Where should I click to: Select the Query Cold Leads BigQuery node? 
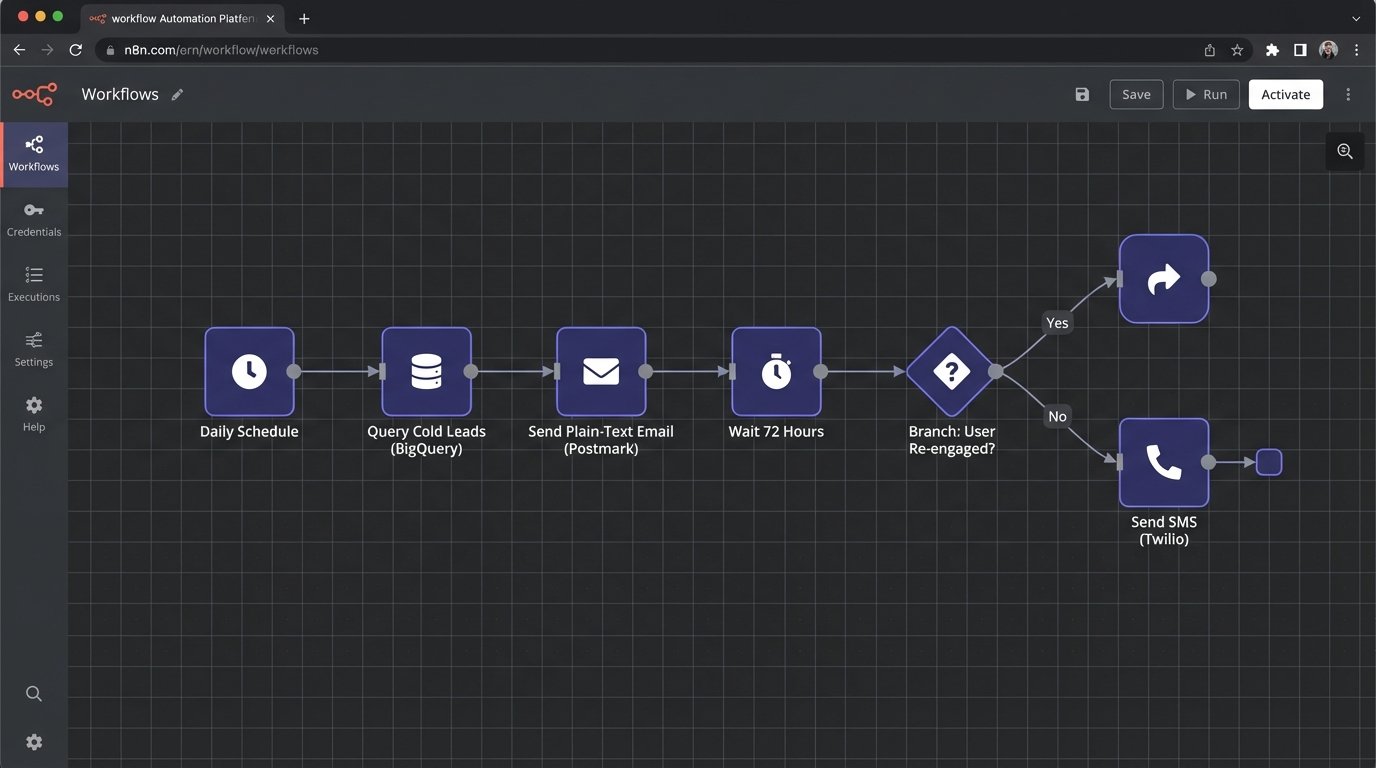[x=426, y=370]
